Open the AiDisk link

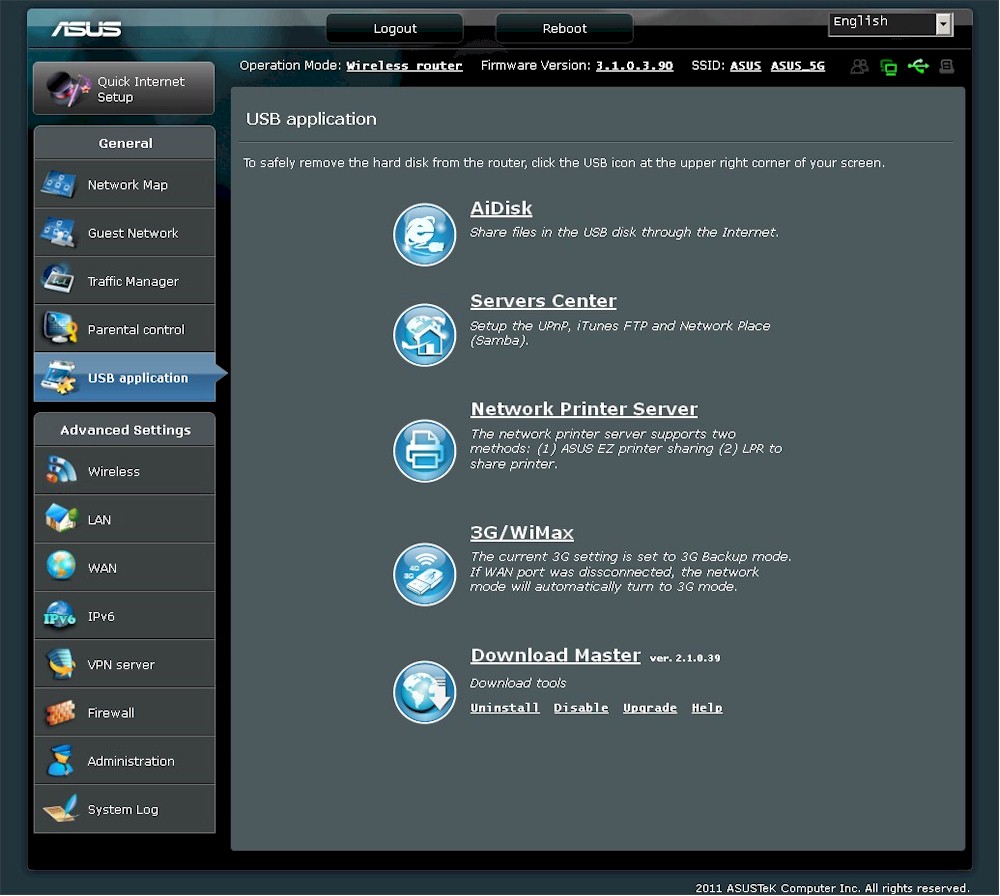point(501,209)
